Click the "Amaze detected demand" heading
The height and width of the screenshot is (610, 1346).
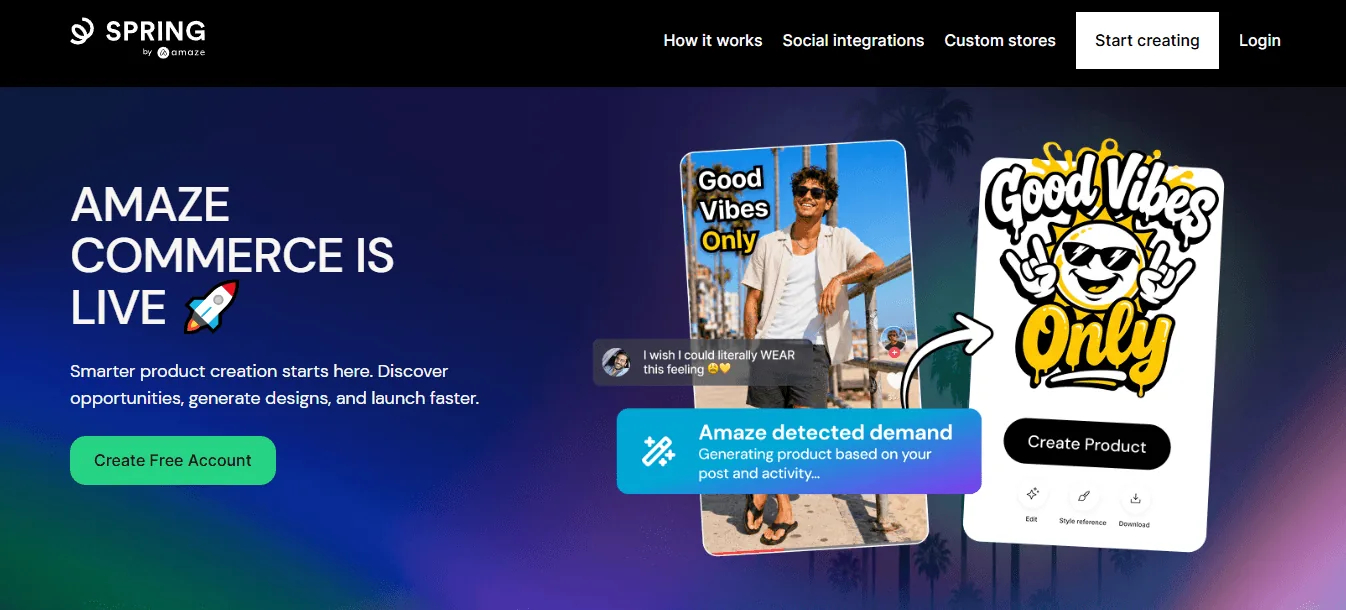point(825,433)
